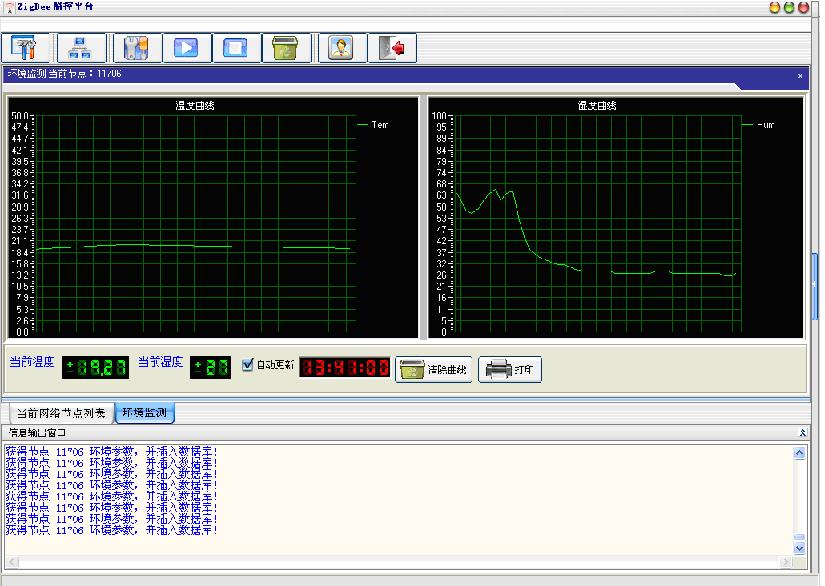Click the red digital clock display
825x586 pixels.
pyautogui.click(x=346, y=367)
